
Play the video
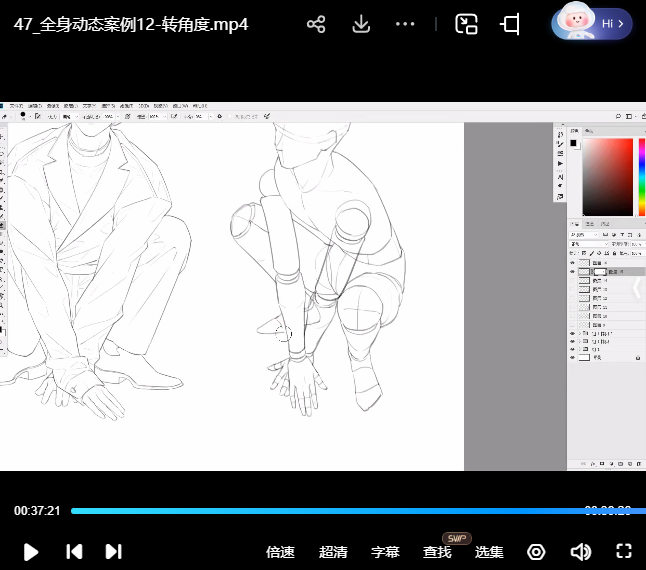(x=30, y=551)
